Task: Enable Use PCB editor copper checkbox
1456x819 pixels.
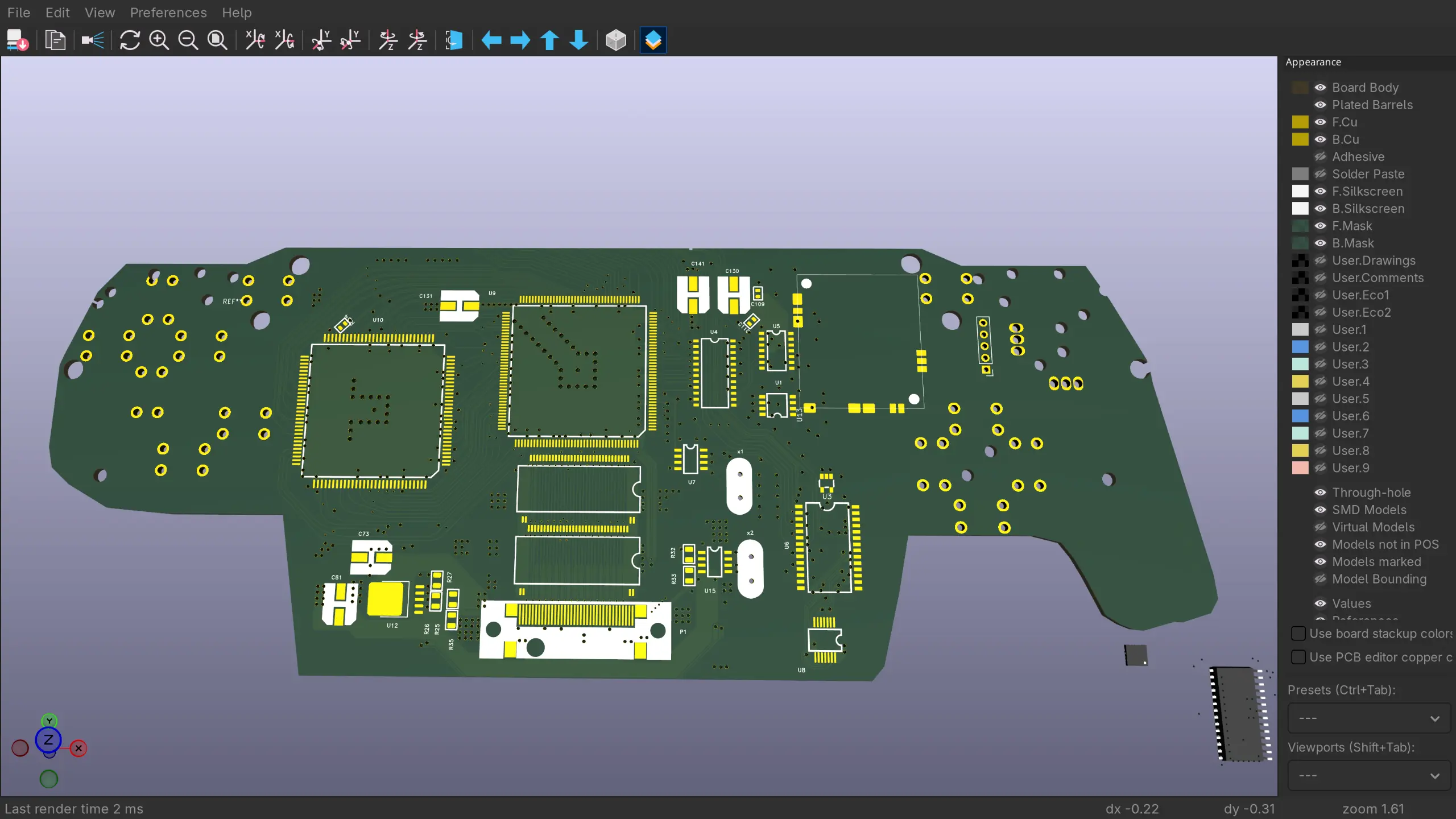Action: click(1298, 657)
